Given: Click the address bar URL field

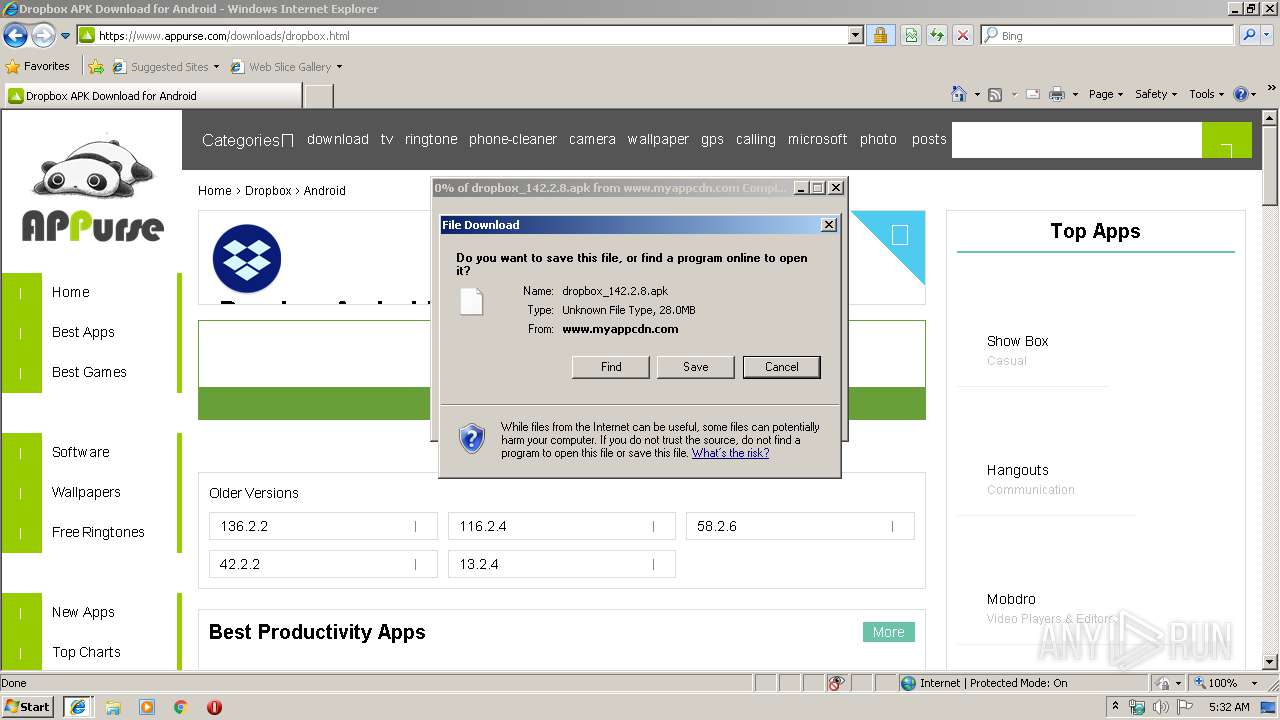Looking at the screenshot, I should (x=462, y=35).
